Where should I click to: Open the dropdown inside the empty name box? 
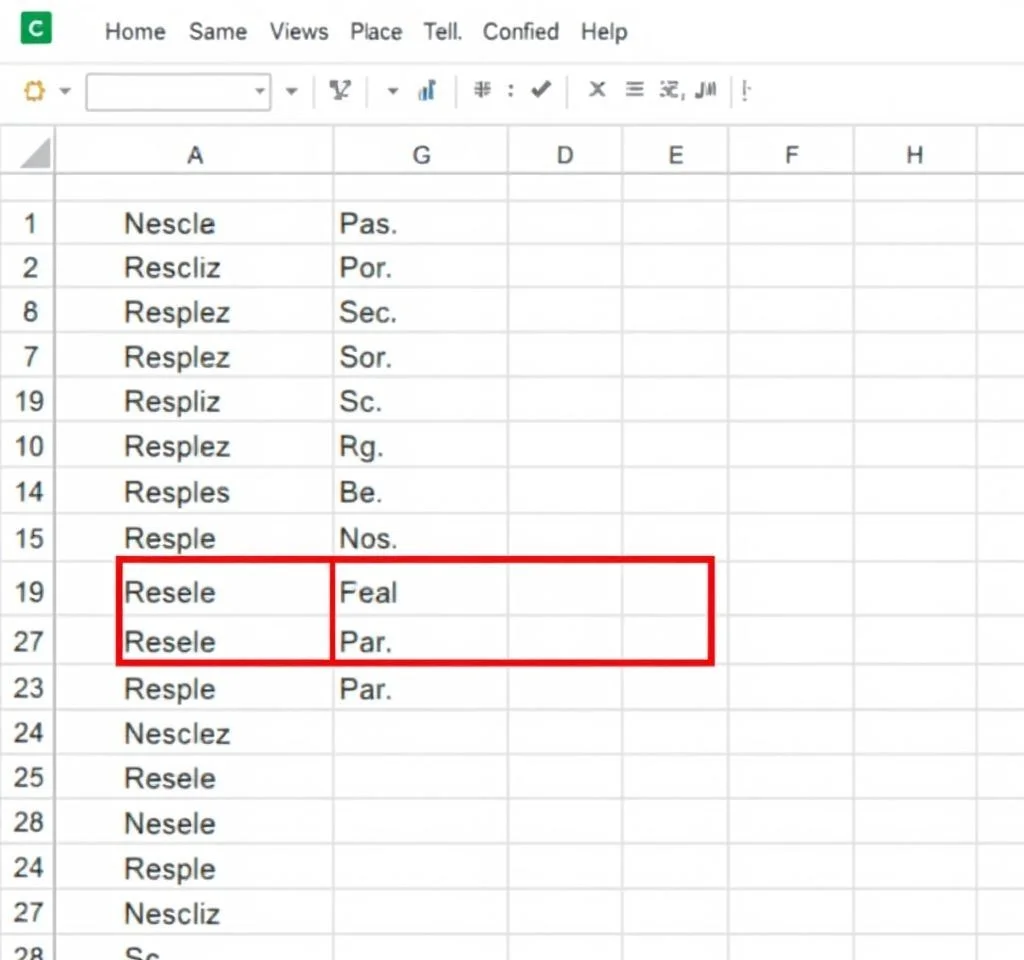[x=260, y=92]
